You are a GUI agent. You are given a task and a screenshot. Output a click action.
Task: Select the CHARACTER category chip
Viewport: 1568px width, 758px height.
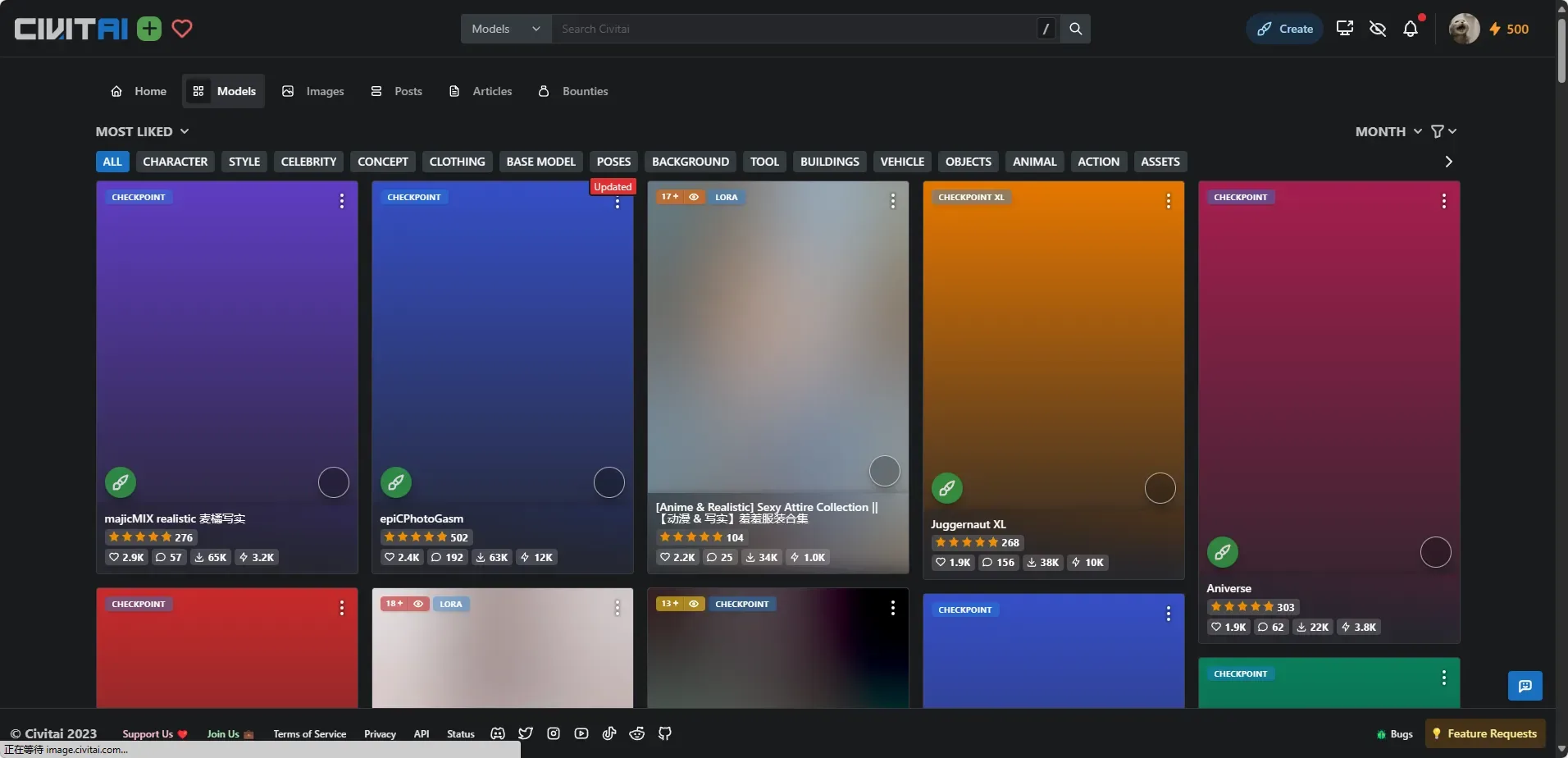point(175,162)
